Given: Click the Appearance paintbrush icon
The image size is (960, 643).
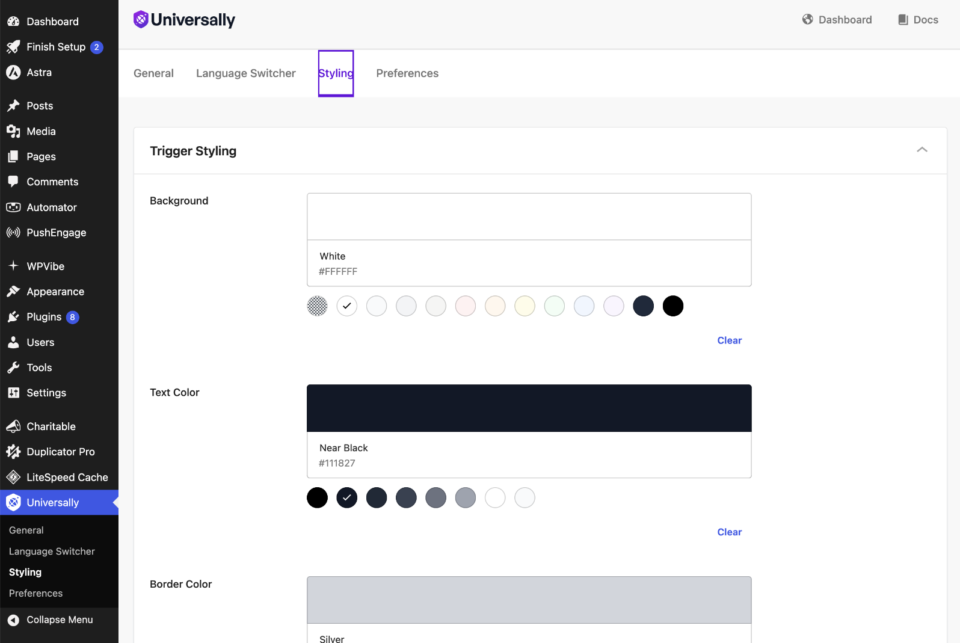Looking at the screenshot, I should pos(13,291).
